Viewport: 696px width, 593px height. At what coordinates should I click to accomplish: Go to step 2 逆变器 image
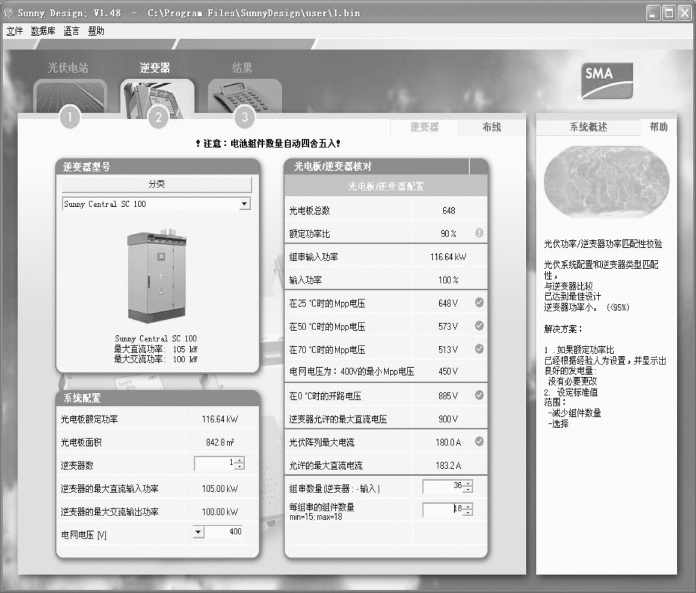click(x=157, y=99)
